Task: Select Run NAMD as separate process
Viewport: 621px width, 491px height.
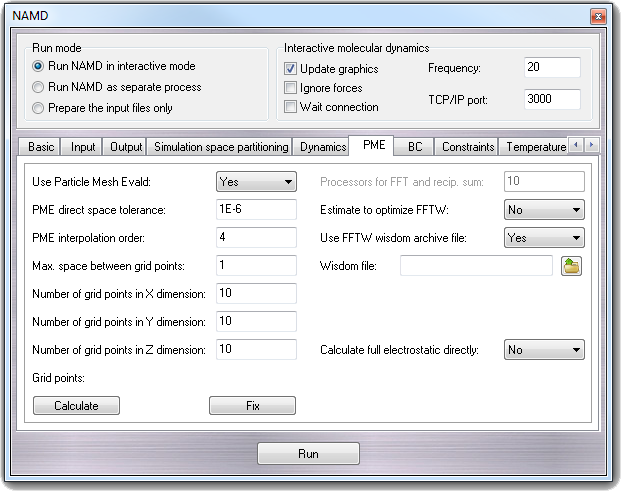Action: [39, 87]
